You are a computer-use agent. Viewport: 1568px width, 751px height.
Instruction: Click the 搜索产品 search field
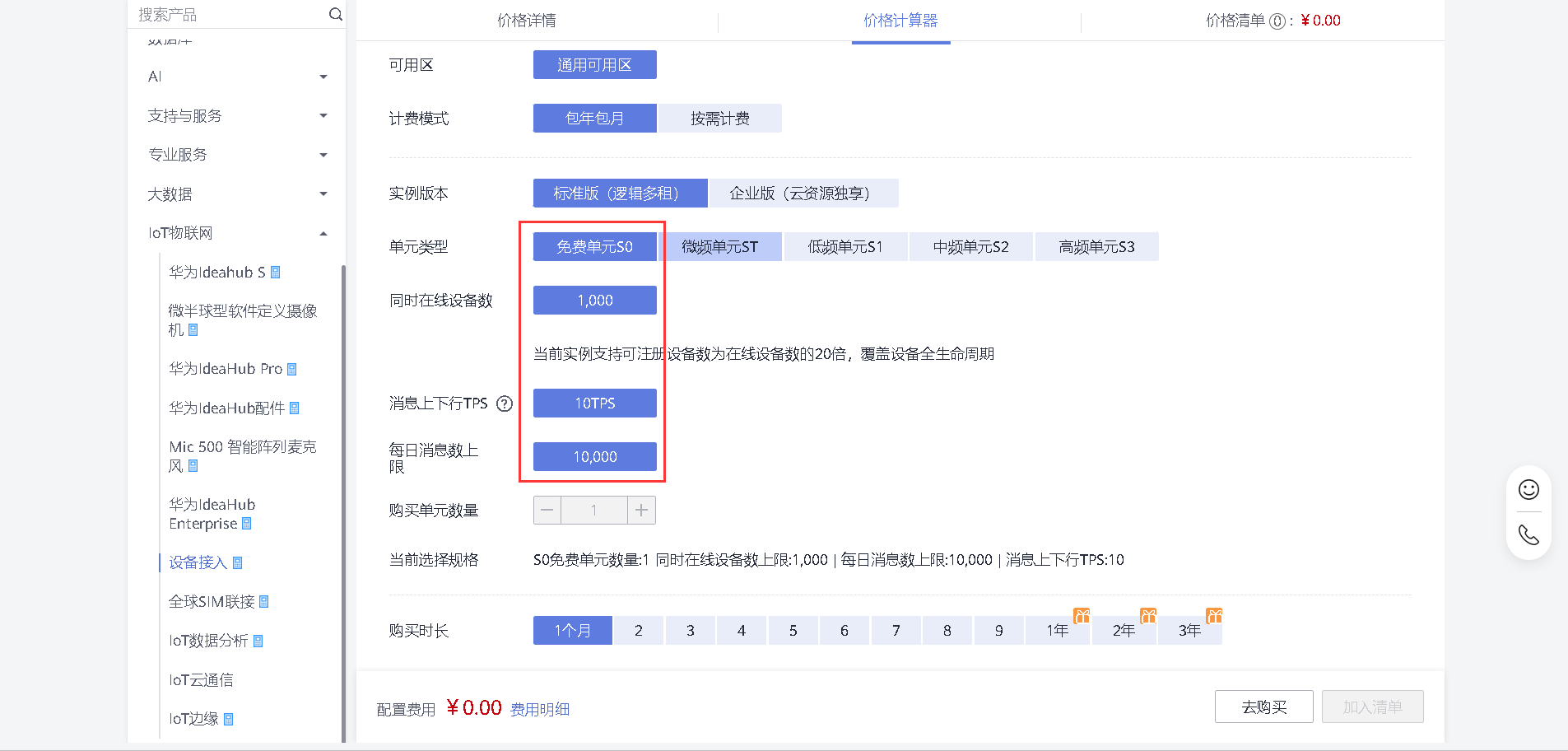pos(236,14)
